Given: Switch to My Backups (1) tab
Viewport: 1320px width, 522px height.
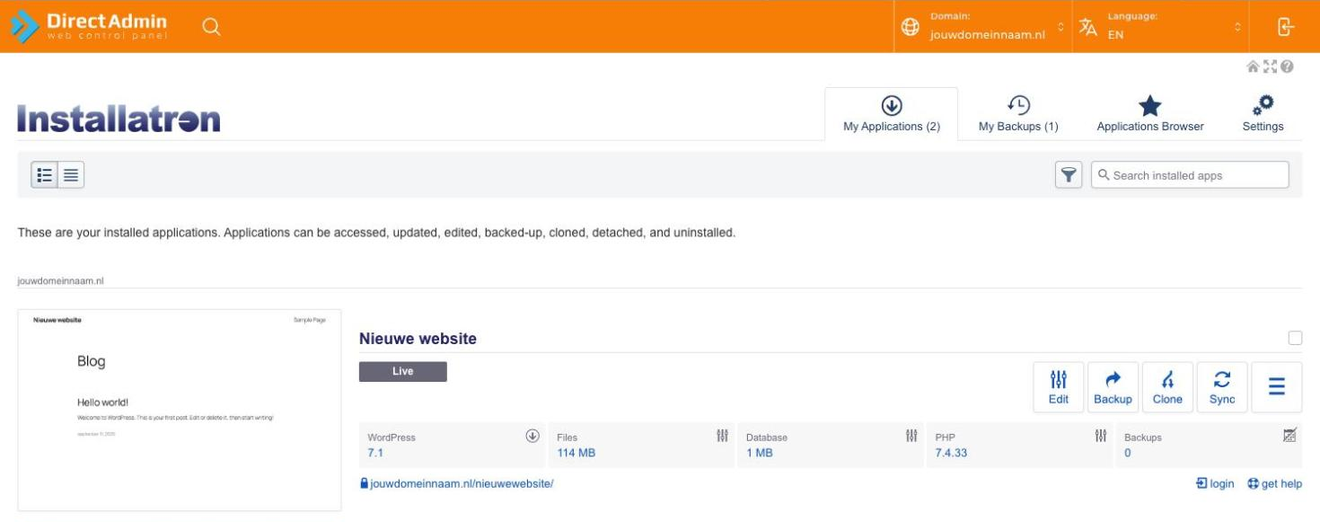Looking at the screenshot, I should 1018,114.
